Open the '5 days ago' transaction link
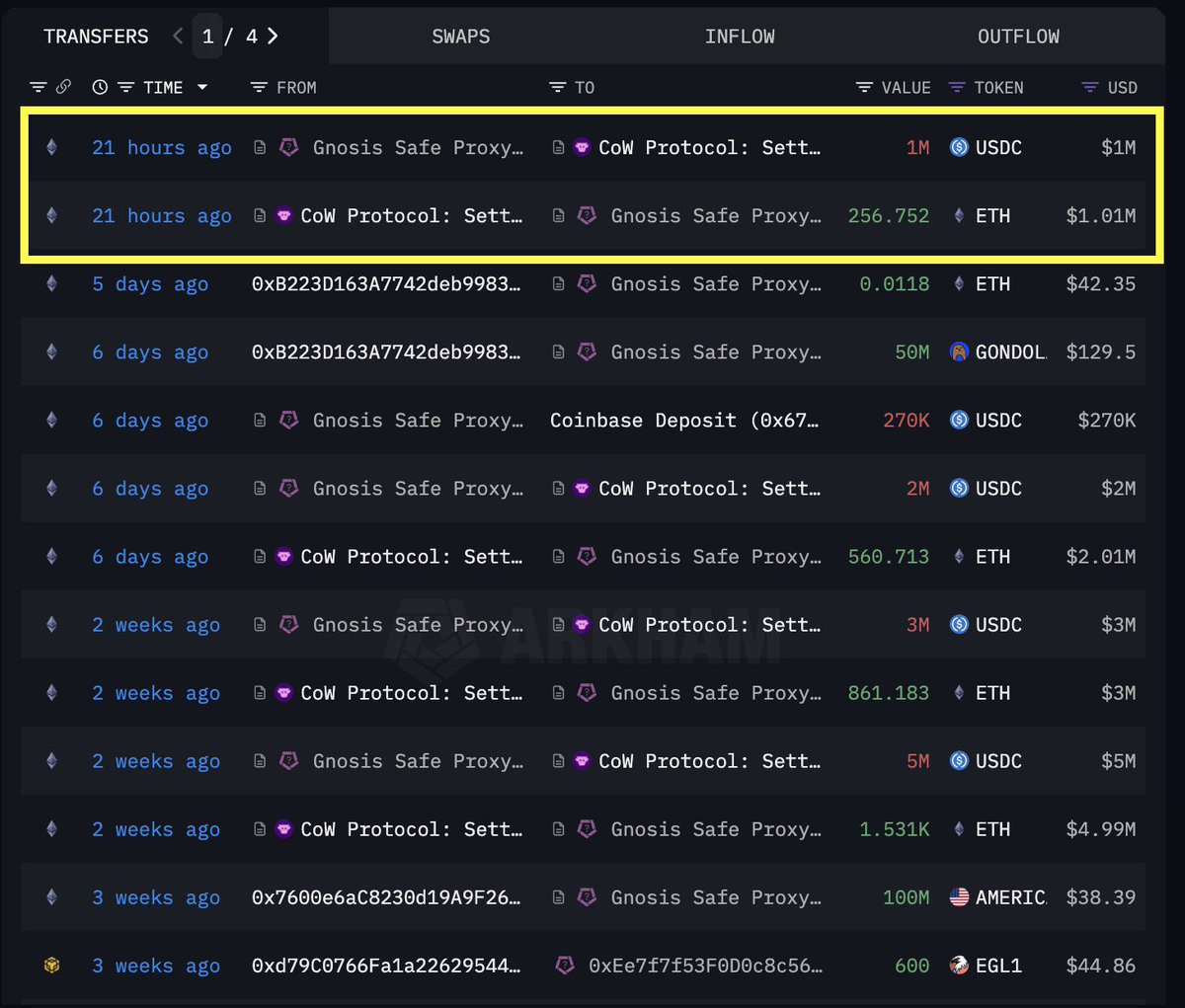The width and height of the screenshot is (1185, 1008). 150,284
